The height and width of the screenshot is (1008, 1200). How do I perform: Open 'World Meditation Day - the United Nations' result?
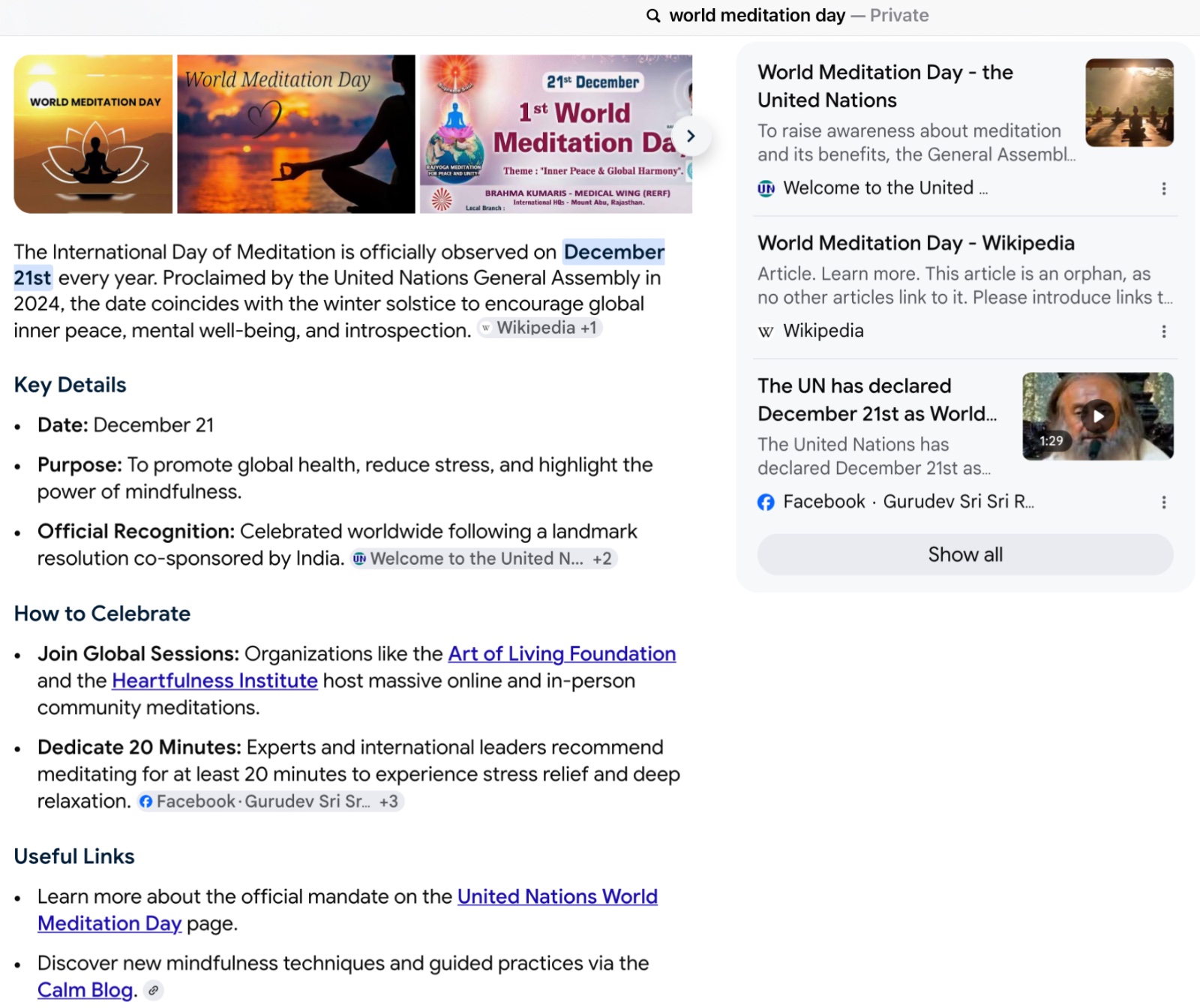click(885, 86)
